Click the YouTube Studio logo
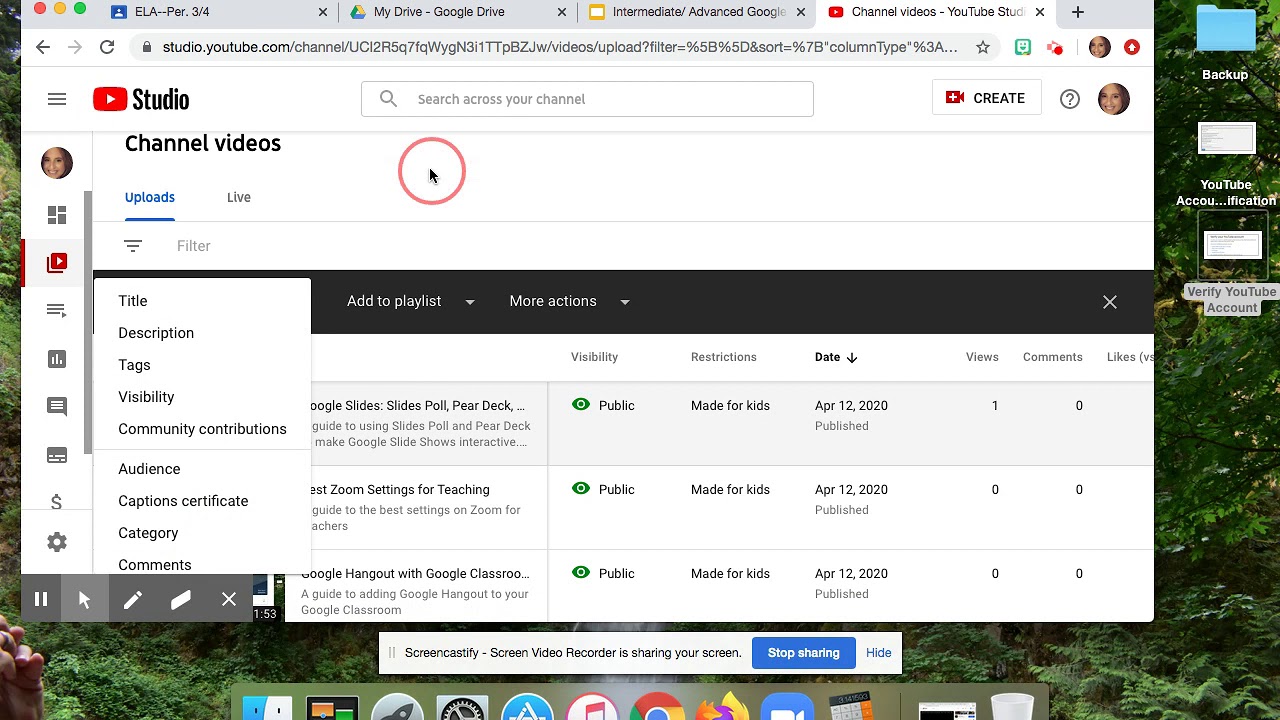 pyautogui.click(x=141, y=99)
